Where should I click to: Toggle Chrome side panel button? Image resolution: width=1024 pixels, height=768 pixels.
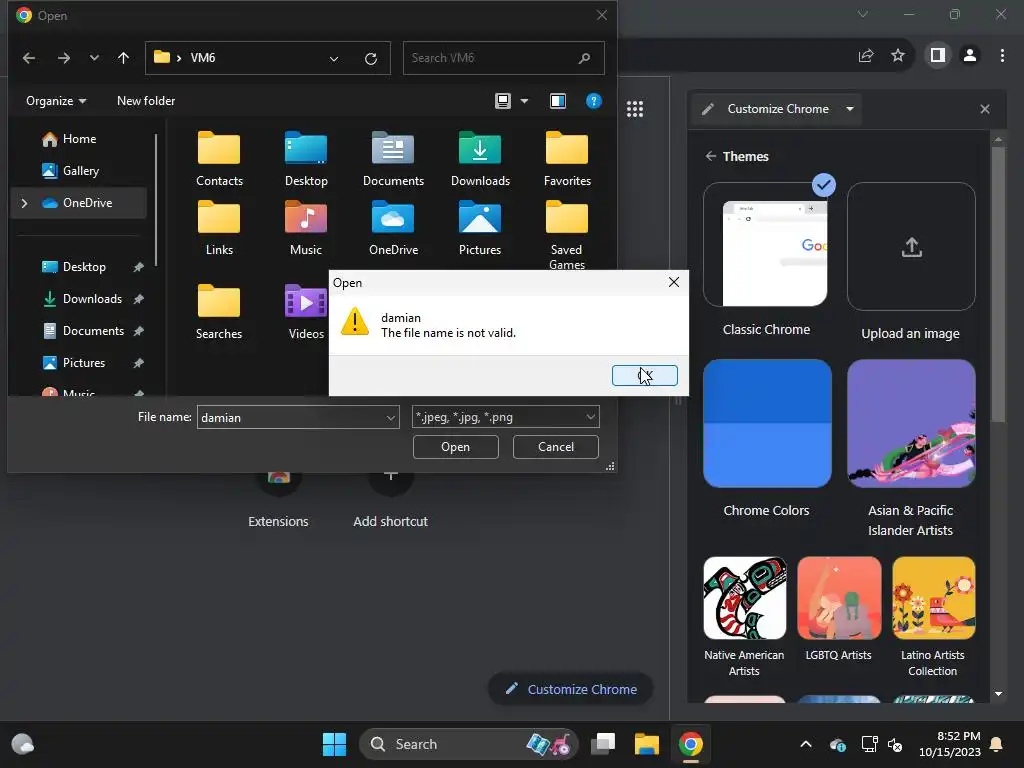coord(938,56)
